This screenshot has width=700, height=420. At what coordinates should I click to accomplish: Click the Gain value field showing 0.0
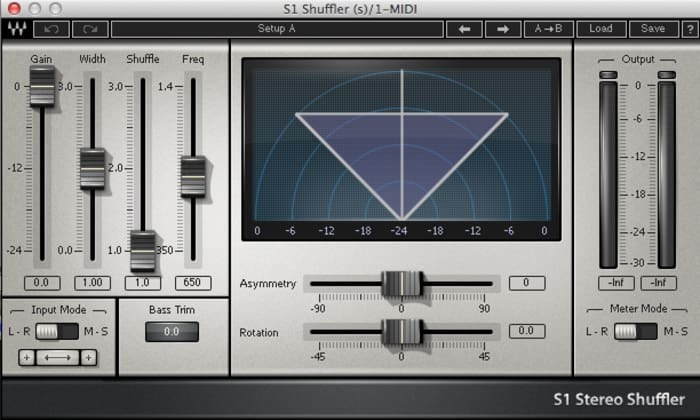[42, 283]
